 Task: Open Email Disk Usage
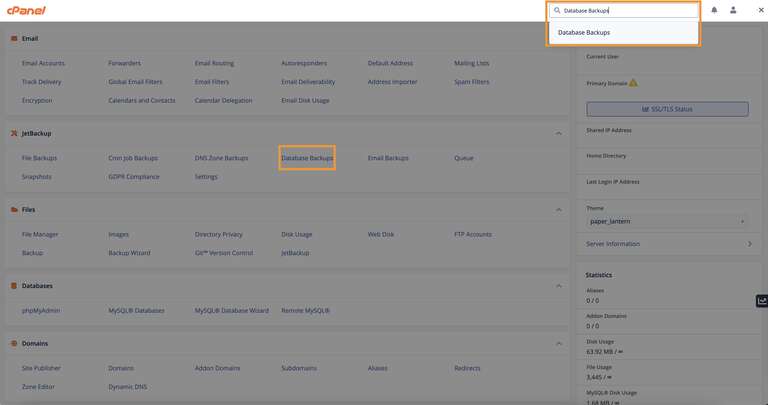click(305, 100)
